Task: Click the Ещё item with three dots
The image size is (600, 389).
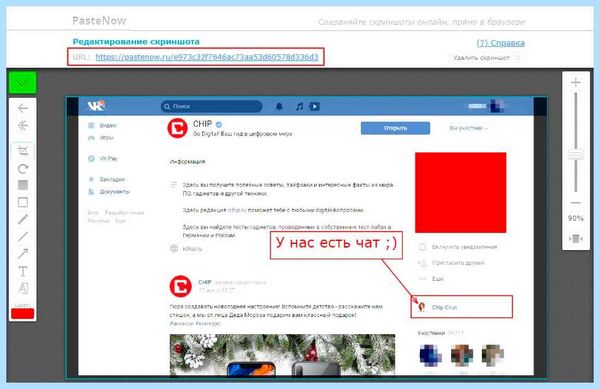Action: pyautogui.click(x=431, y=279)
